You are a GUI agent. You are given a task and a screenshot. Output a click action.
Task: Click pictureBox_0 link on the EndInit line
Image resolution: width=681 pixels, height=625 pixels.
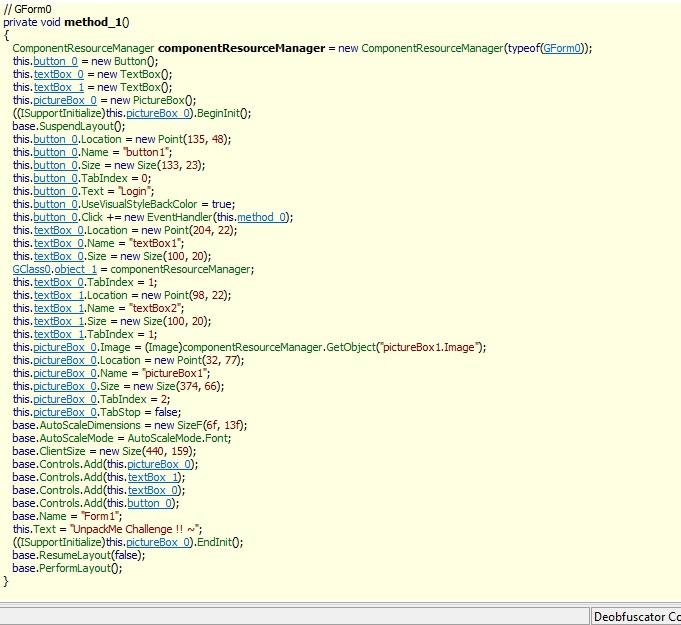(x=157, y=542)
